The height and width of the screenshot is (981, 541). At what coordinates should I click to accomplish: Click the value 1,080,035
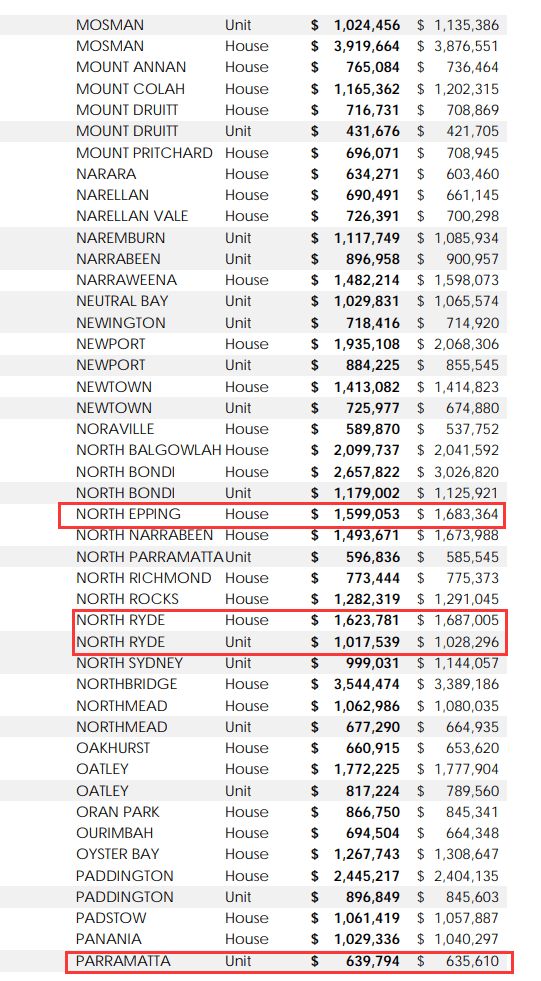click(x=467, y=706)
